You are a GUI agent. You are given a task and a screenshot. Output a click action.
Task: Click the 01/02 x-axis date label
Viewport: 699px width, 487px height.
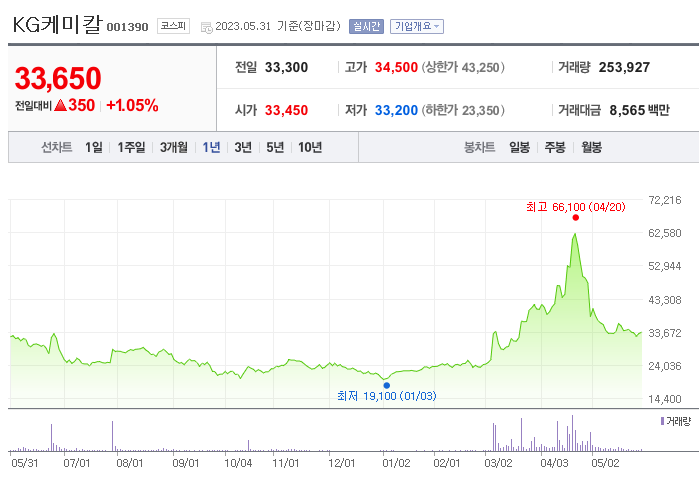[396, 463]
